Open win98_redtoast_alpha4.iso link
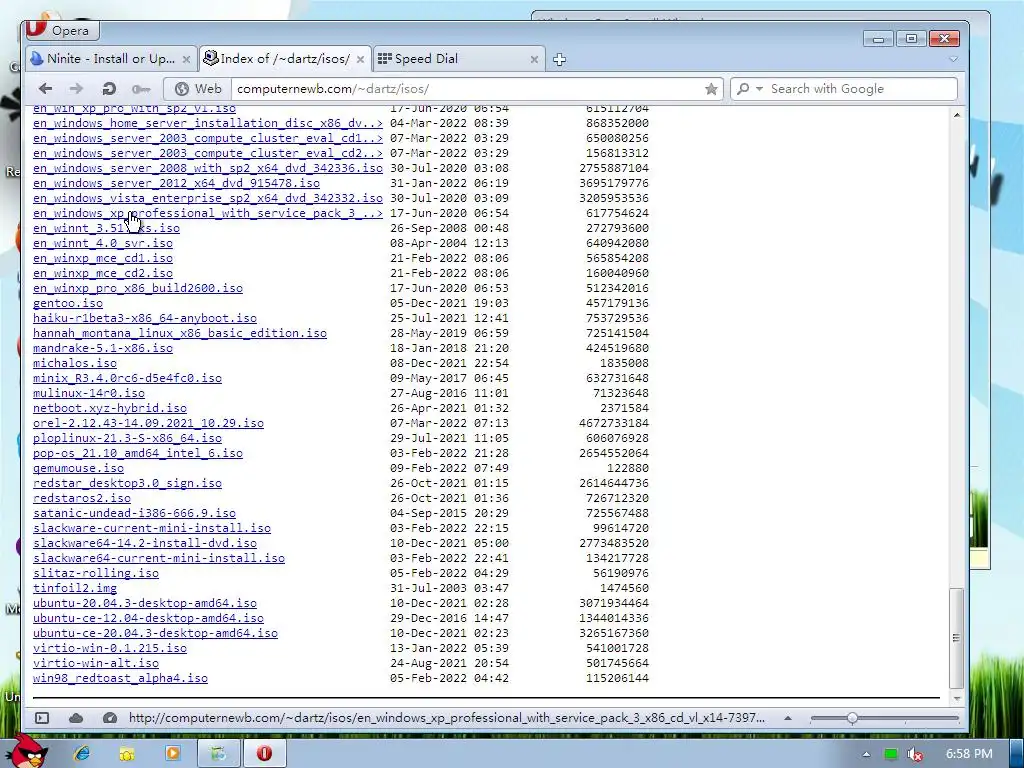The image size is (1024, 768). pyautogui.click(x=120, y=679)
